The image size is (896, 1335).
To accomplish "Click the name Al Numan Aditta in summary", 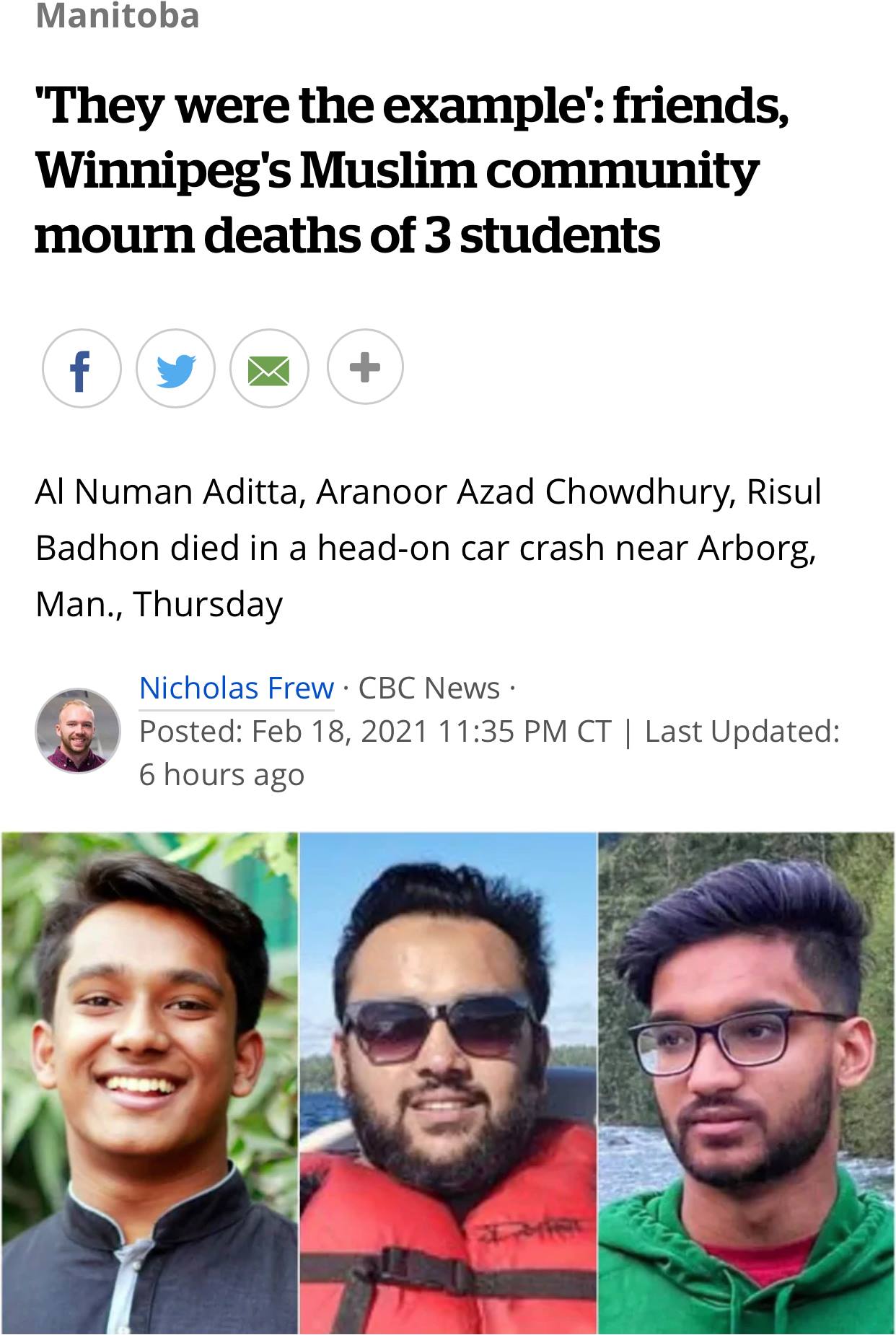I will point(166,491).
